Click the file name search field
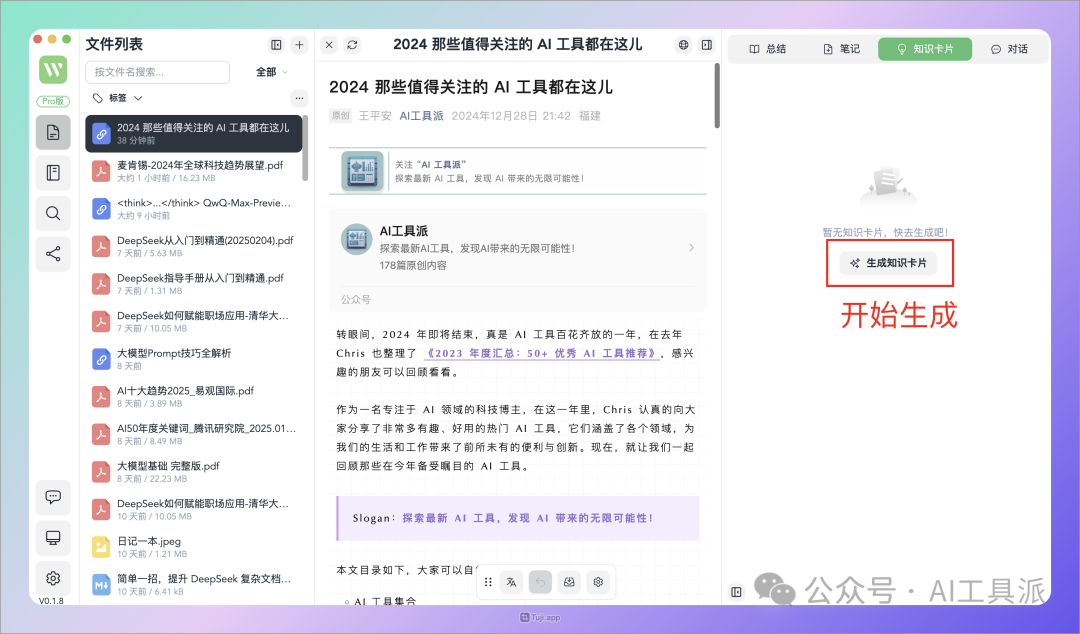1080x634 pixels. pyautogui.click(x=158, y=72)
